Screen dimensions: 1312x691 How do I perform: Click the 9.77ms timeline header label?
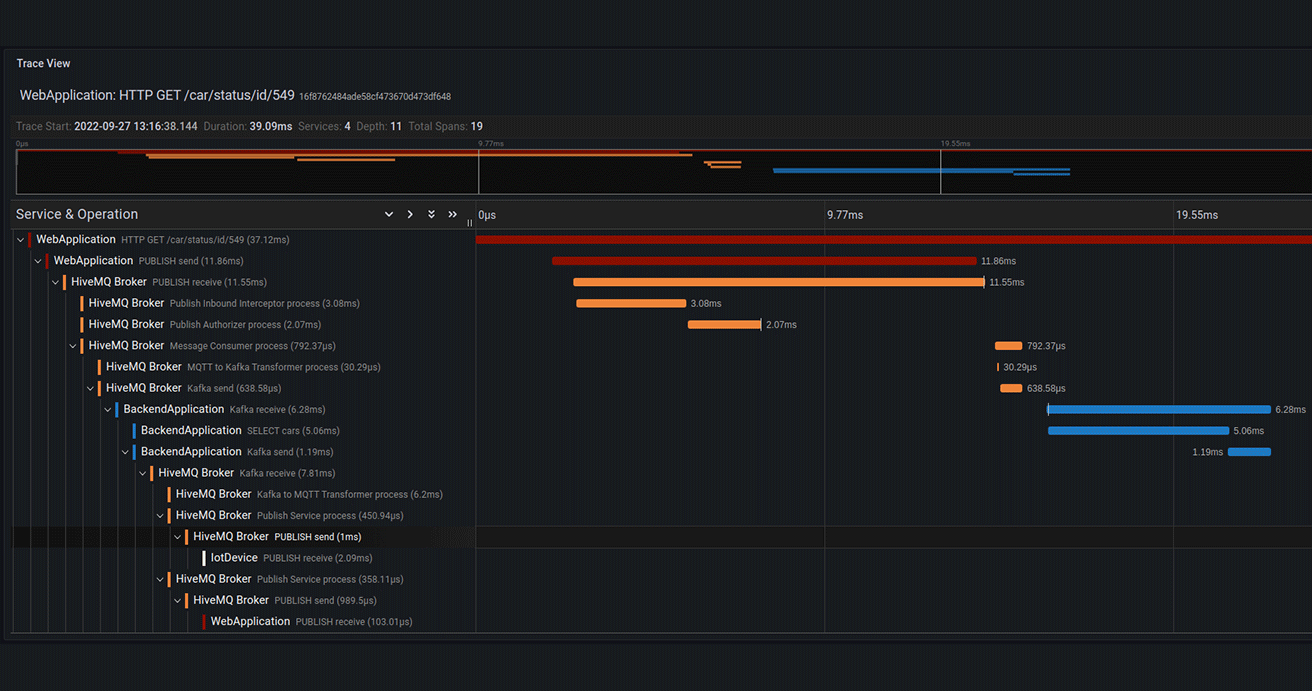pyautogui.click(x=845, y=215)
